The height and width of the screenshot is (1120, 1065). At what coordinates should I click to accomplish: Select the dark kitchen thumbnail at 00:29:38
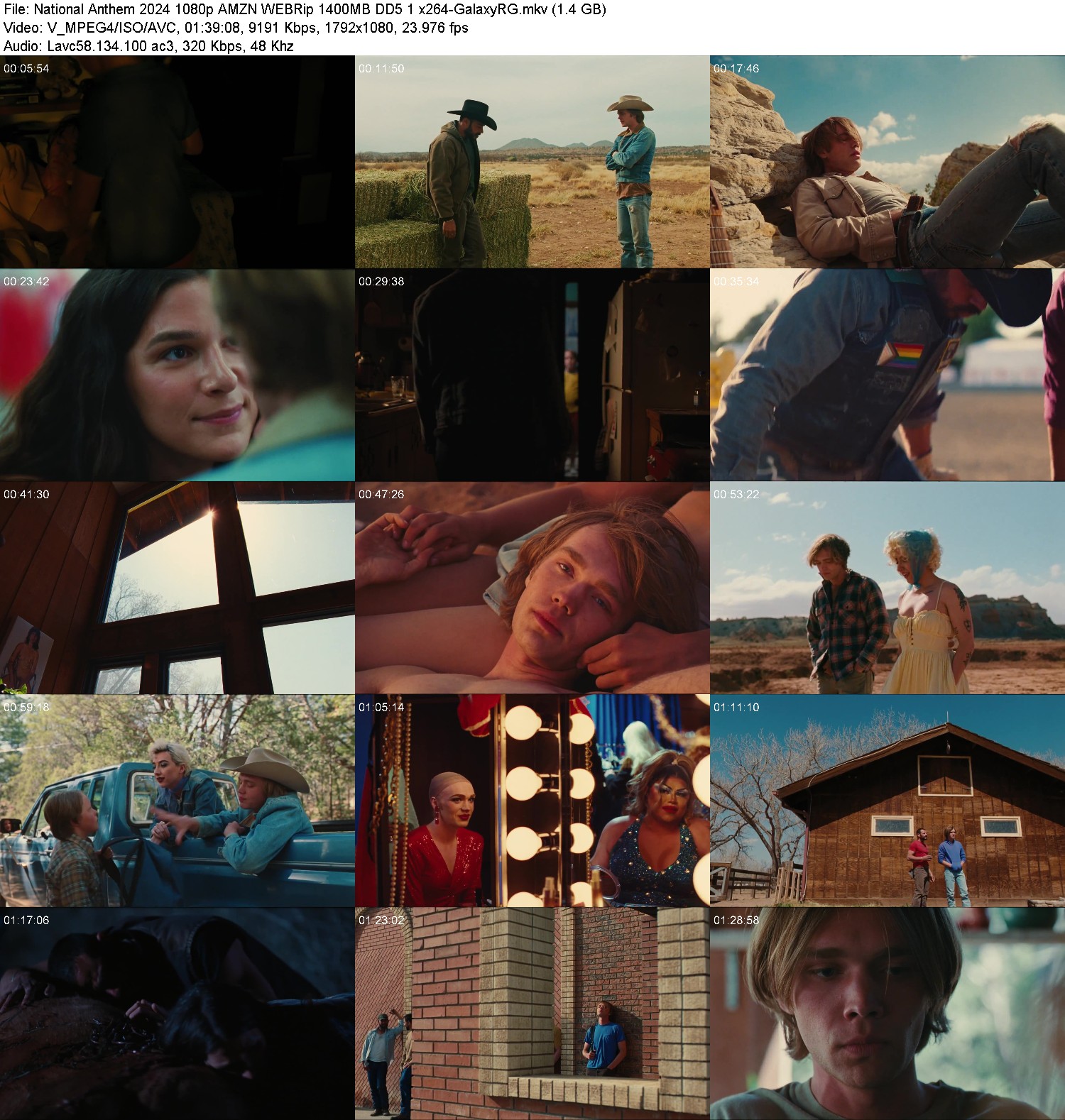click(532, 375)
